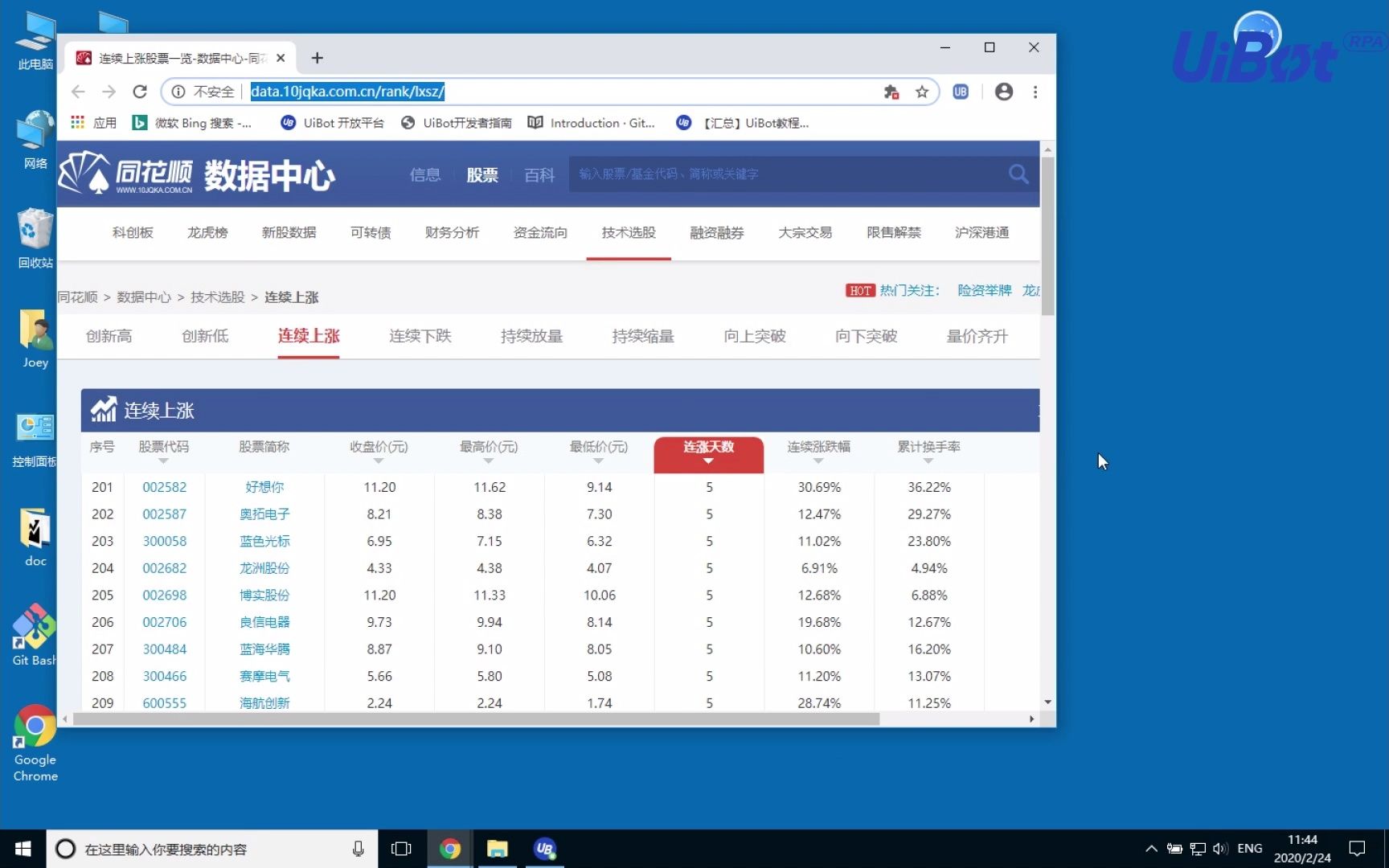Follow the 数据中心 breadcrumb link

(x=145, y=297)
